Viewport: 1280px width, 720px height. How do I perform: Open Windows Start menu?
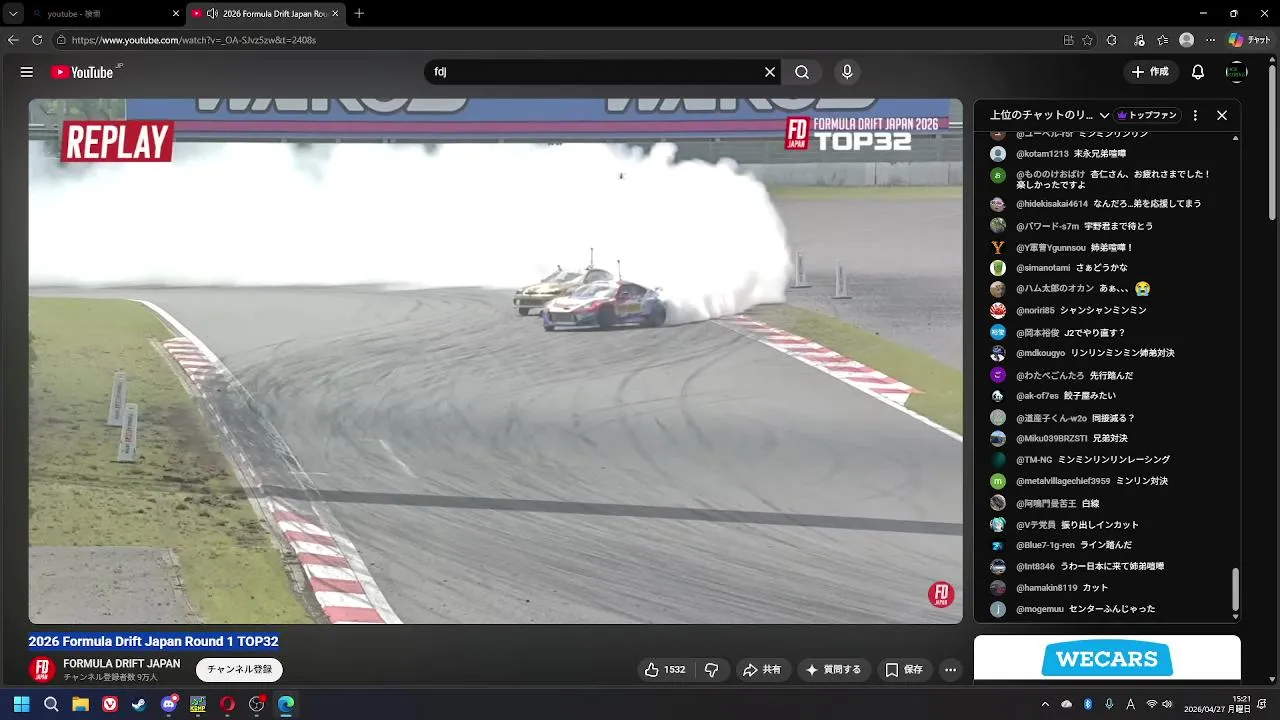(x=21, y=704)
